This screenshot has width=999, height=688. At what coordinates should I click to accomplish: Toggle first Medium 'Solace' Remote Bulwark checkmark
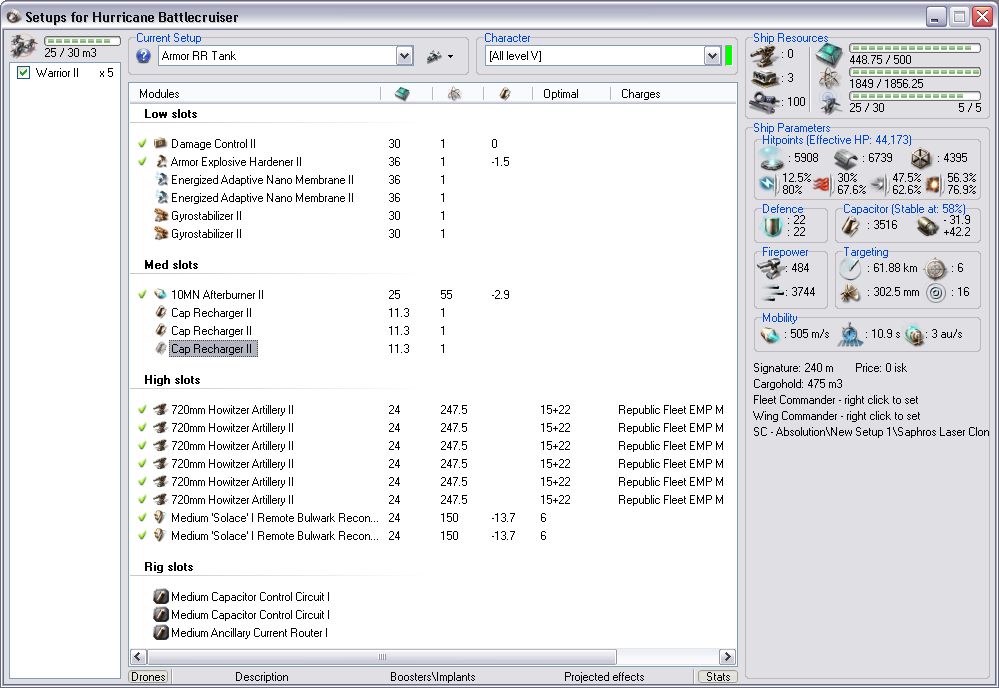143,517
